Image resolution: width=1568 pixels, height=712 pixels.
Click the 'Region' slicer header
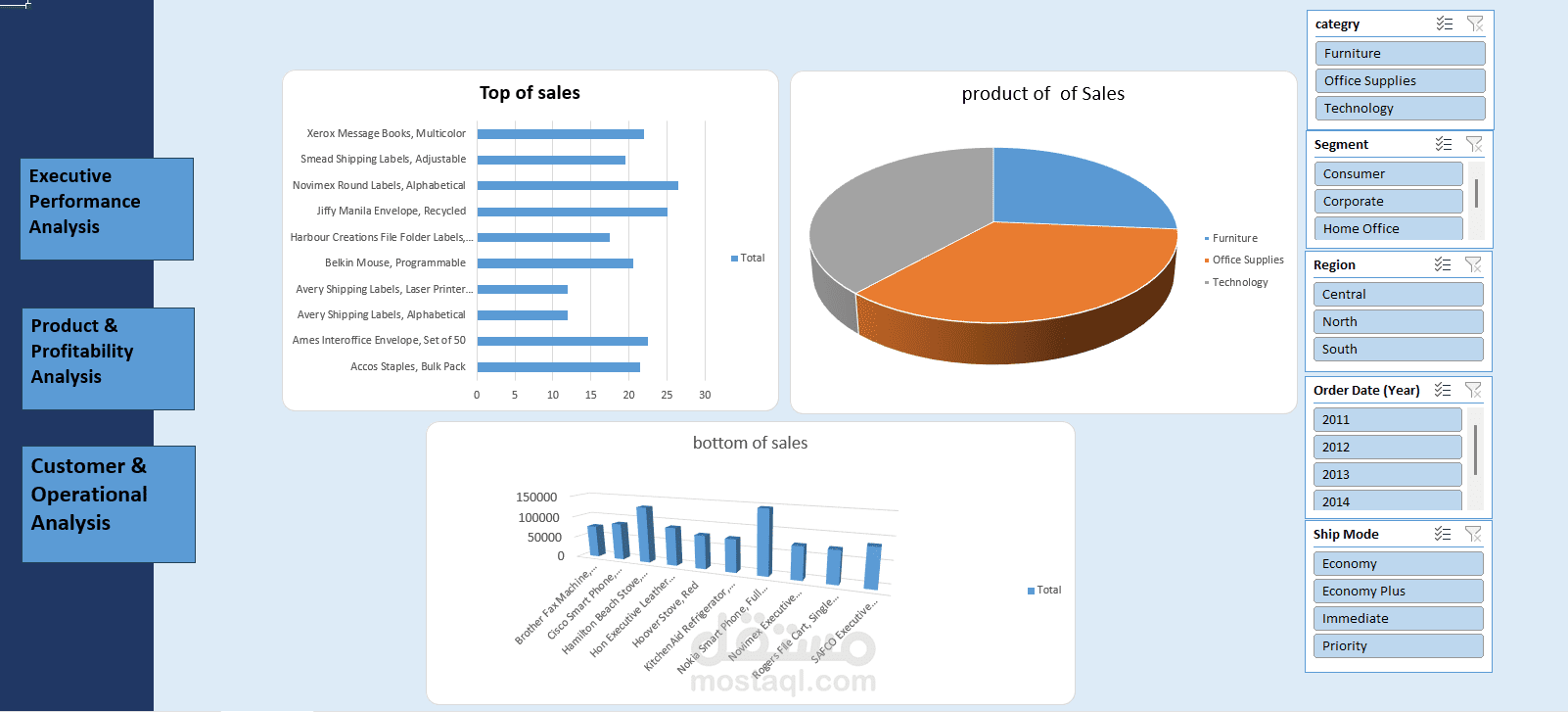[x=1334, y=264]
